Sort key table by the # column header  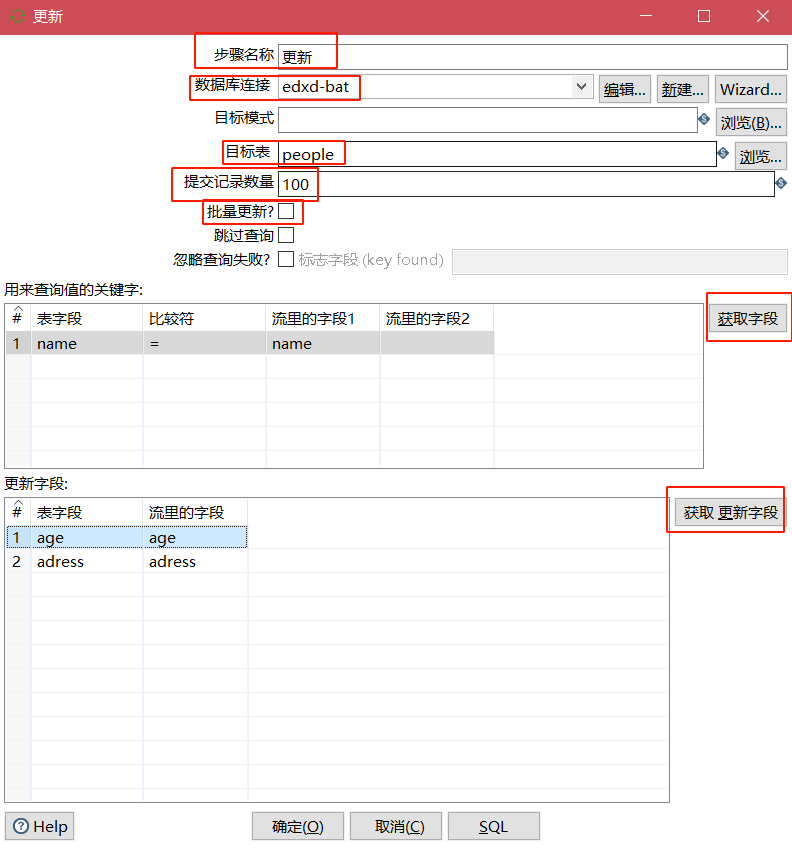17,318
